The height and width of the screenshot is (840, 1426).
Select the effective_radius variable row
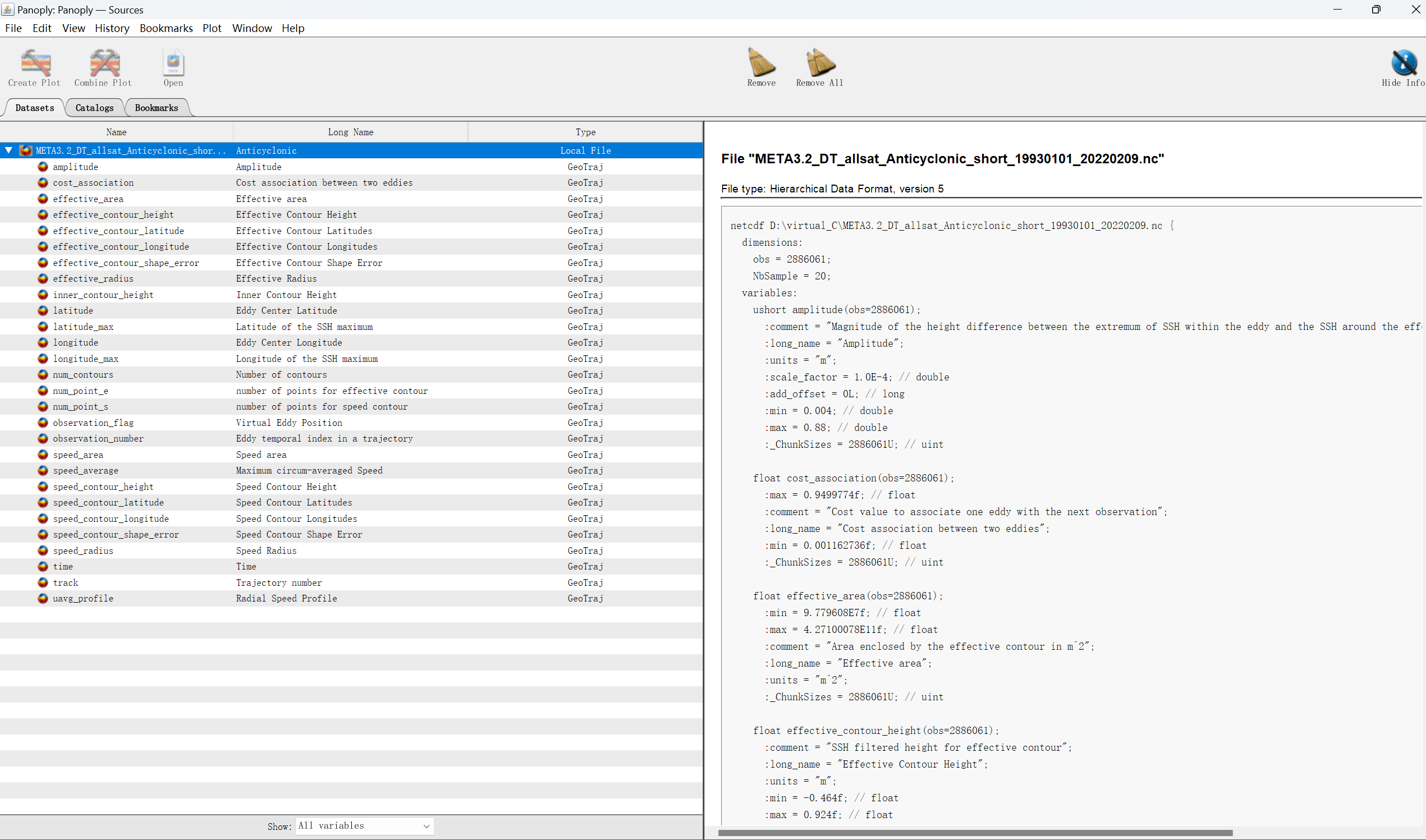tap(93, 278)
